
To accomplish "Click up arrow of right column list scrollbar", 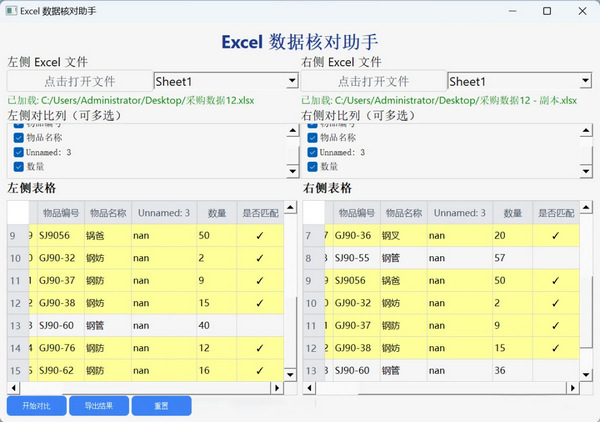I will 586,131.
